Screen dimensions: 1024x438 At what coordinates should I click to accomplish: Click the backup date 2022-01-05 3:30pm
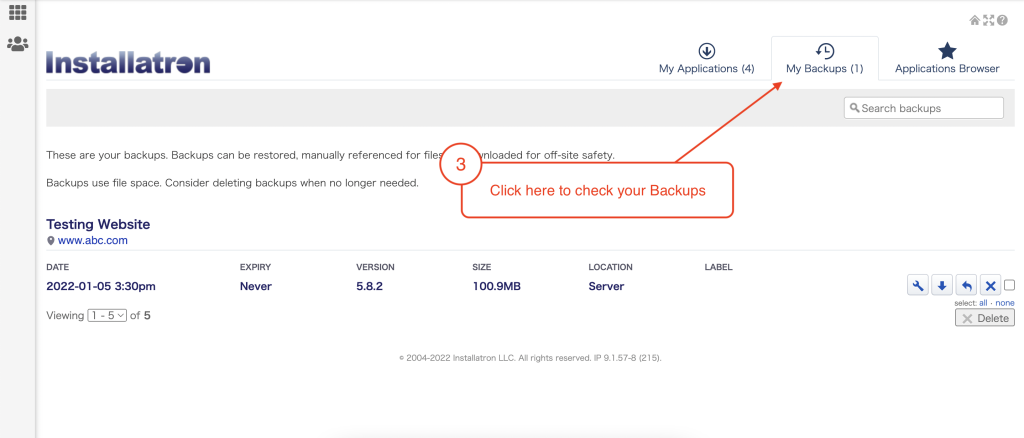(101, 286)
